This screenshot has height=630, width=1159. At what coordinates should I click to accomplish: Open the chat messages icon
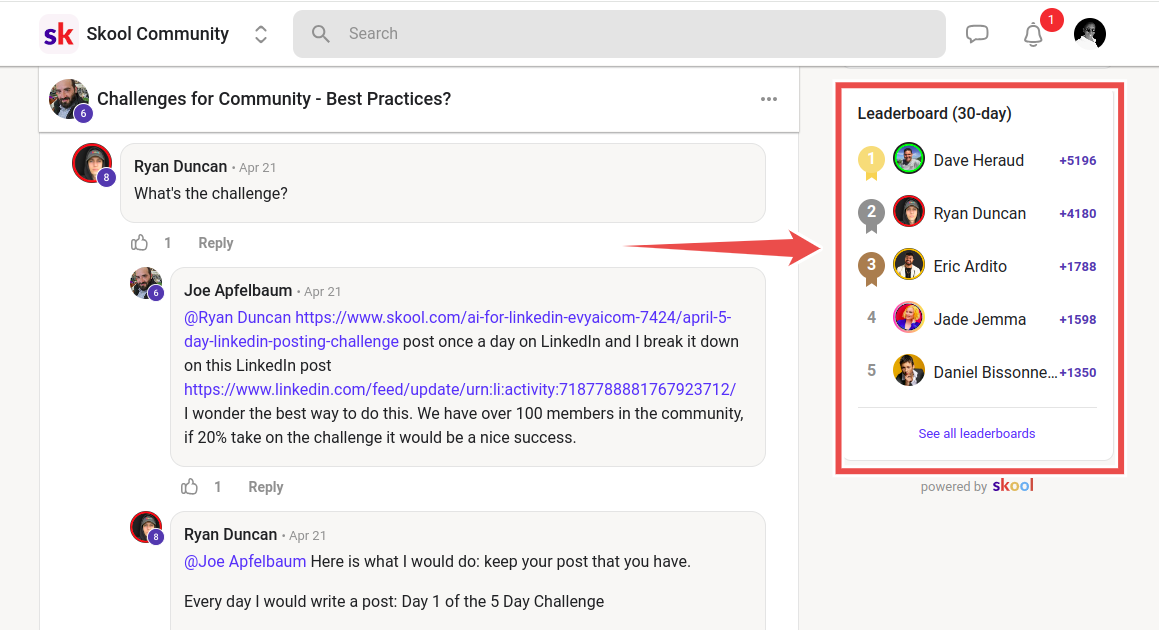tap(976, 34)
